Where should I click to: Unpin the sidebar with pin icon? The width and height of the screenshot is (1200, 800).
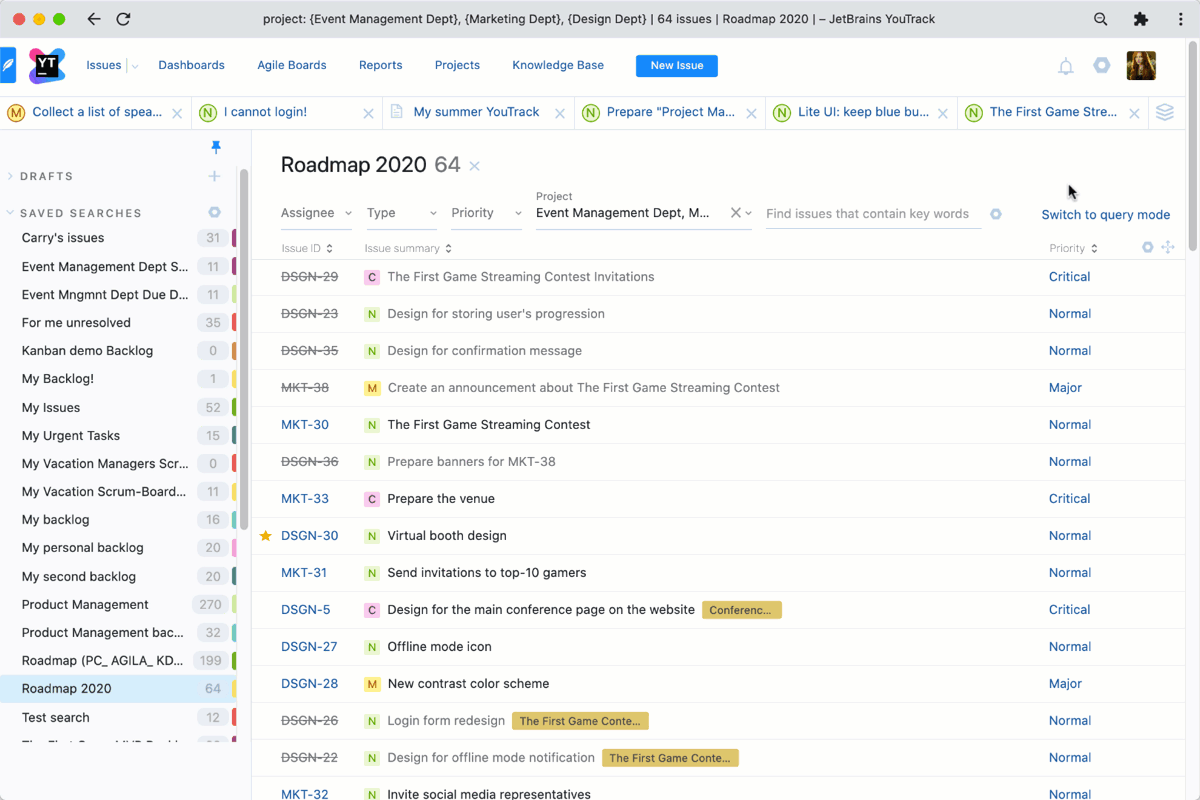[x=215, y=147]
